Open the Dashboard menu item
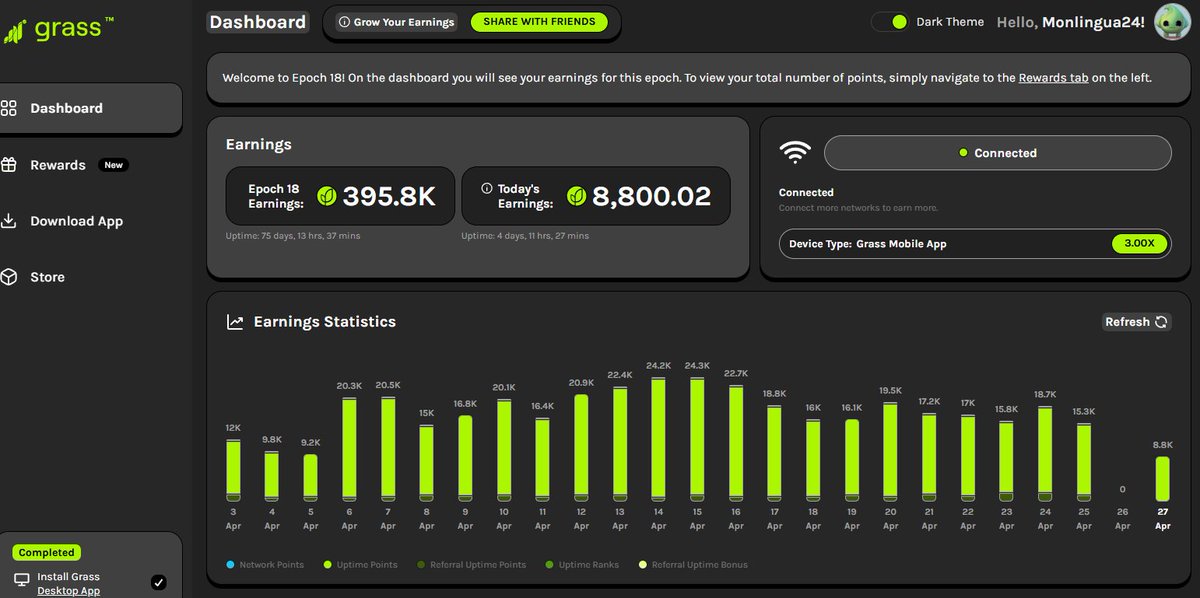The height and width of the screenshot is (598, 1200). 91,108
